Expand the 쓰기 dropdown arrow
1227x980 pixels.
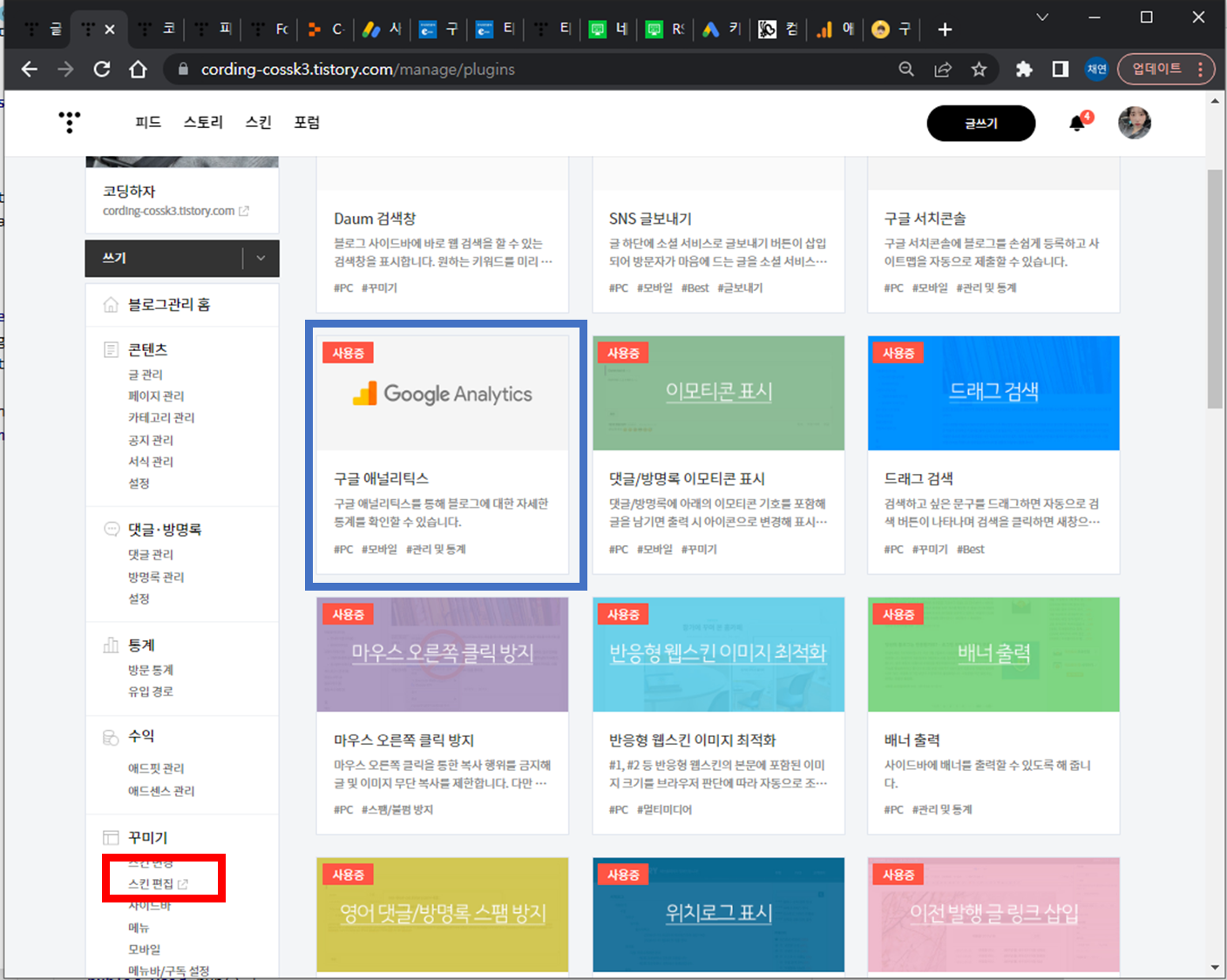[x=261, y=258]
